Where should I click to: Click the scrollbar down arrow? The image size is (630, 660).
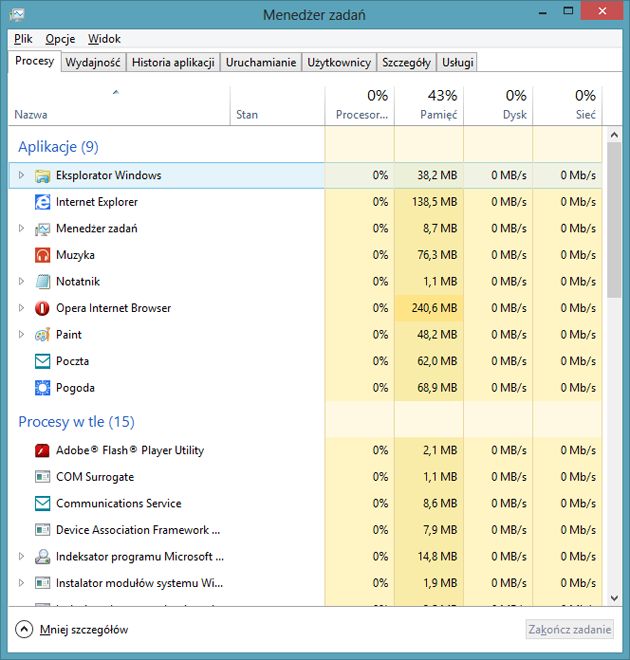coord(614,598)
